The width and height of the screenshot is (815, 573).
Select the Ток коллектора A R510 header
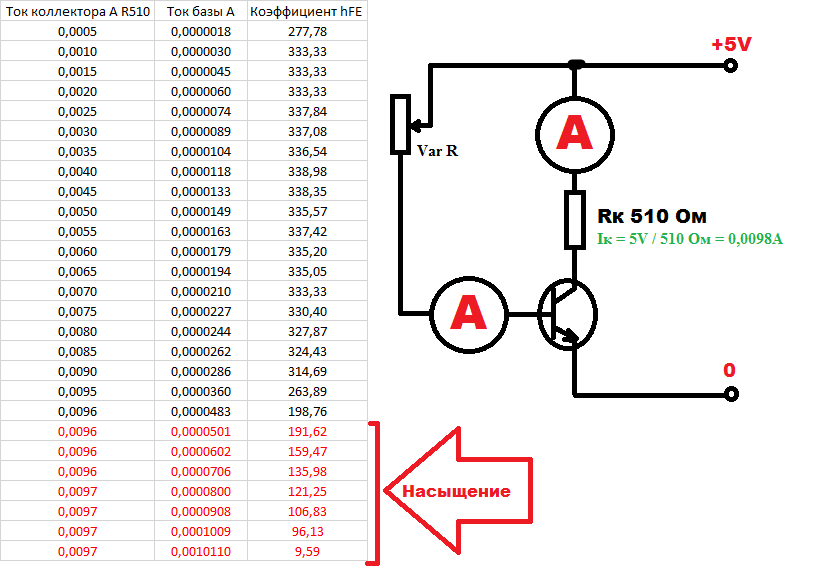tap(77, 11)
